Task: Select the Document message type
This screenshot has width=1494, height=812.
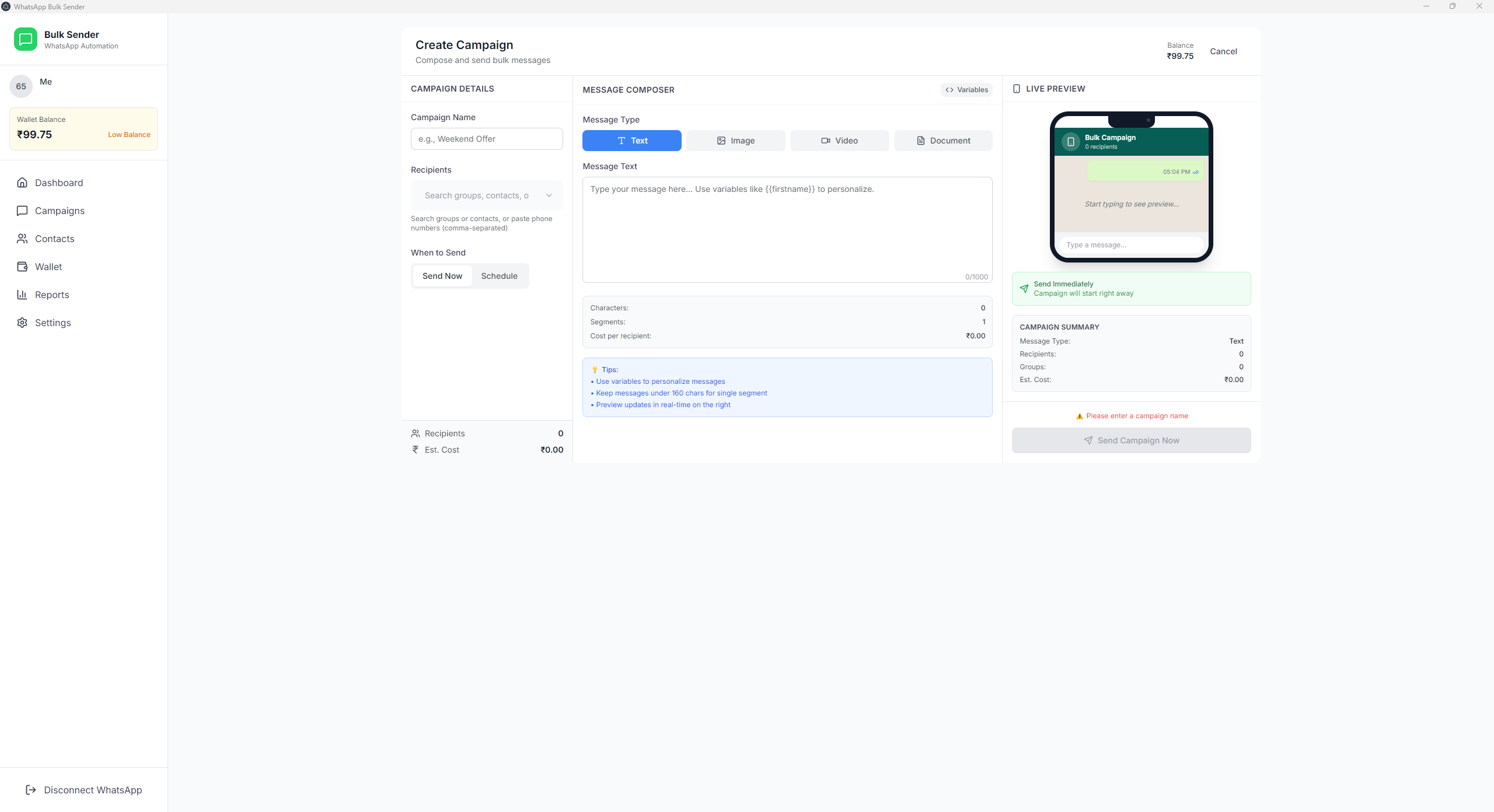Action: point(943,141)
